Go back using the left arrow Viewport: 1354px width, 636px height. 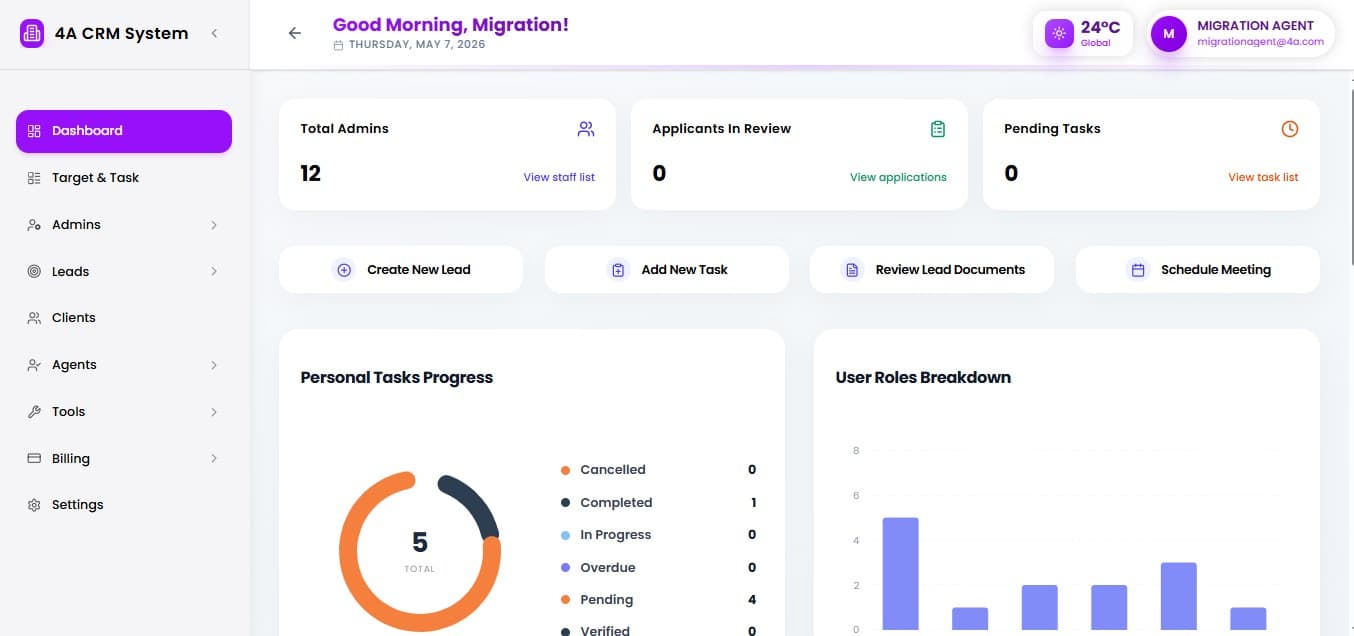click(x=294, y=33)
